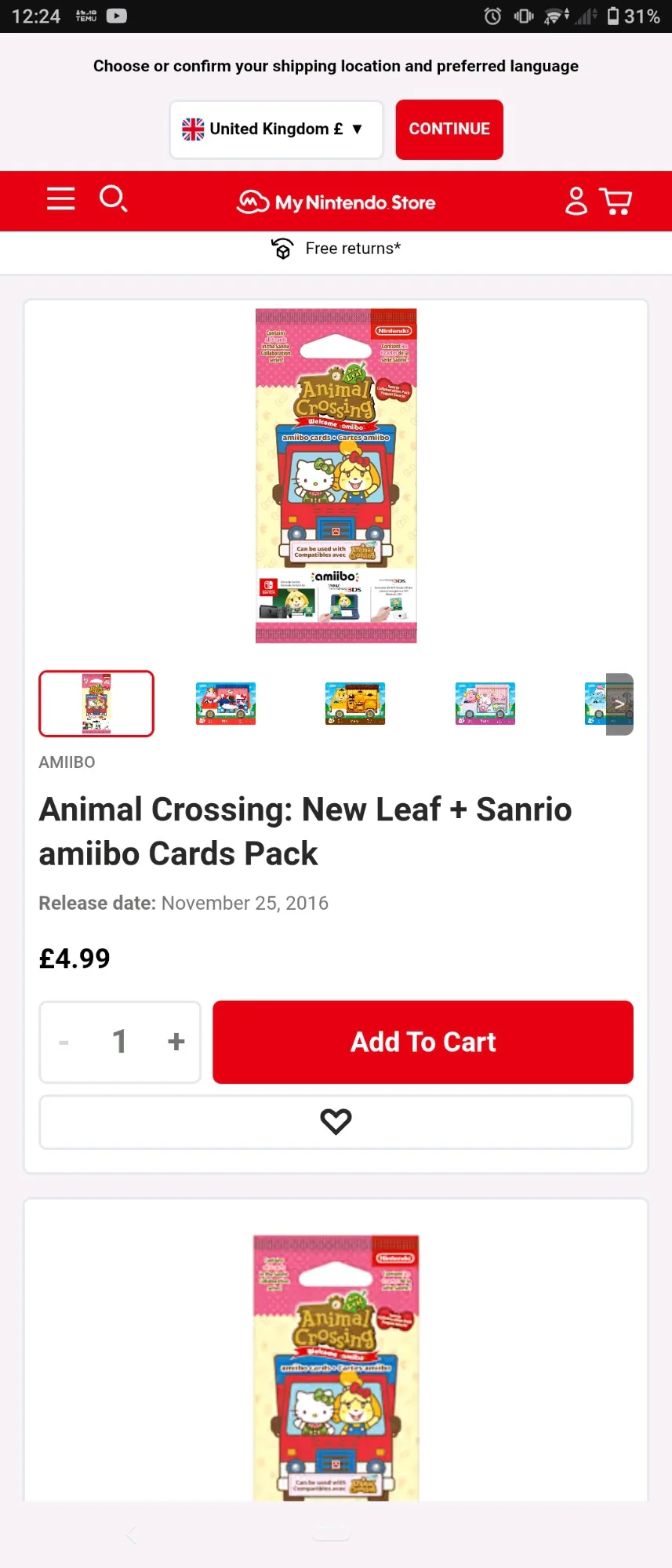Tap the main amiibo pack product image
Viewport: 672px width, 1568px height.
tap(336, 475)
